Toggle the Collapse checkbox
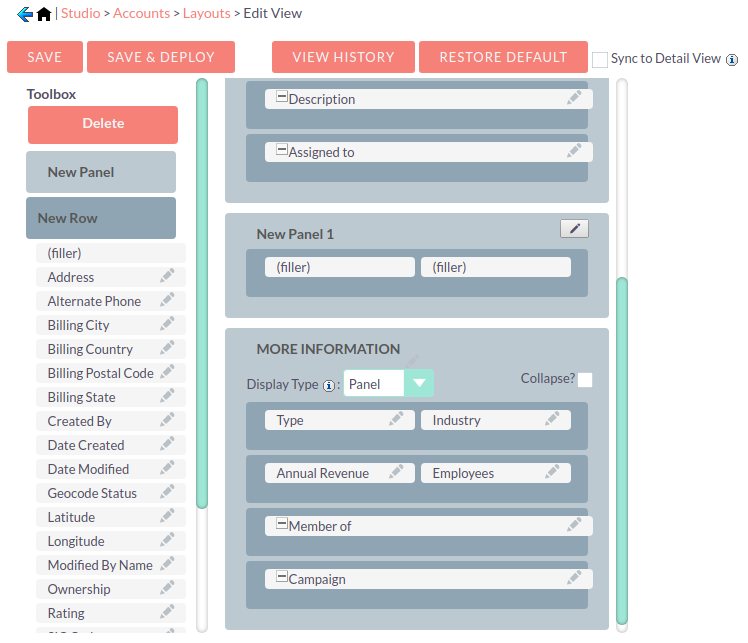This screenshot has width=748, height=643. click(585, 380)
